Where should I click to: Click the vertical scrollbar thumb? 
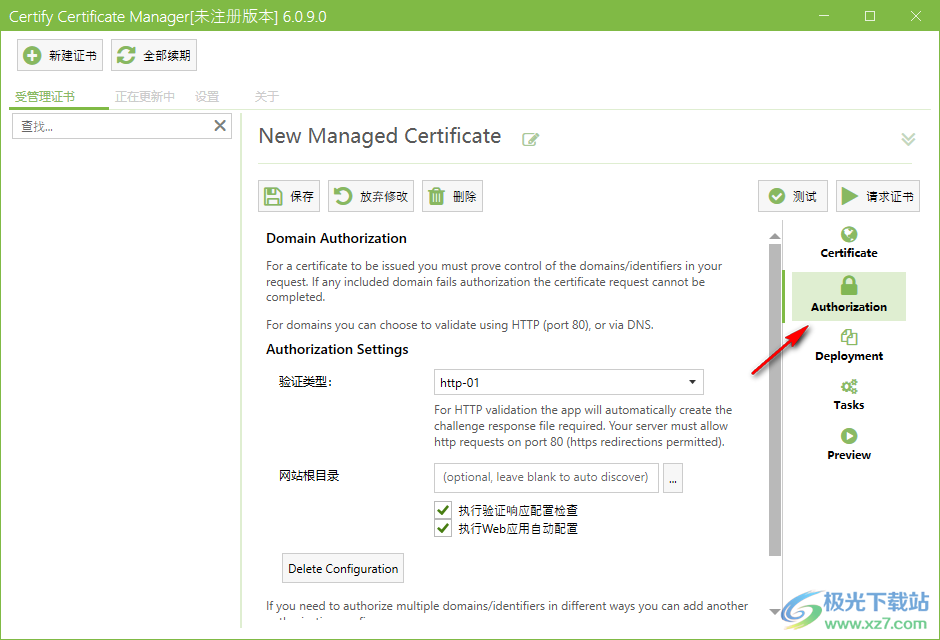(775, 400)
